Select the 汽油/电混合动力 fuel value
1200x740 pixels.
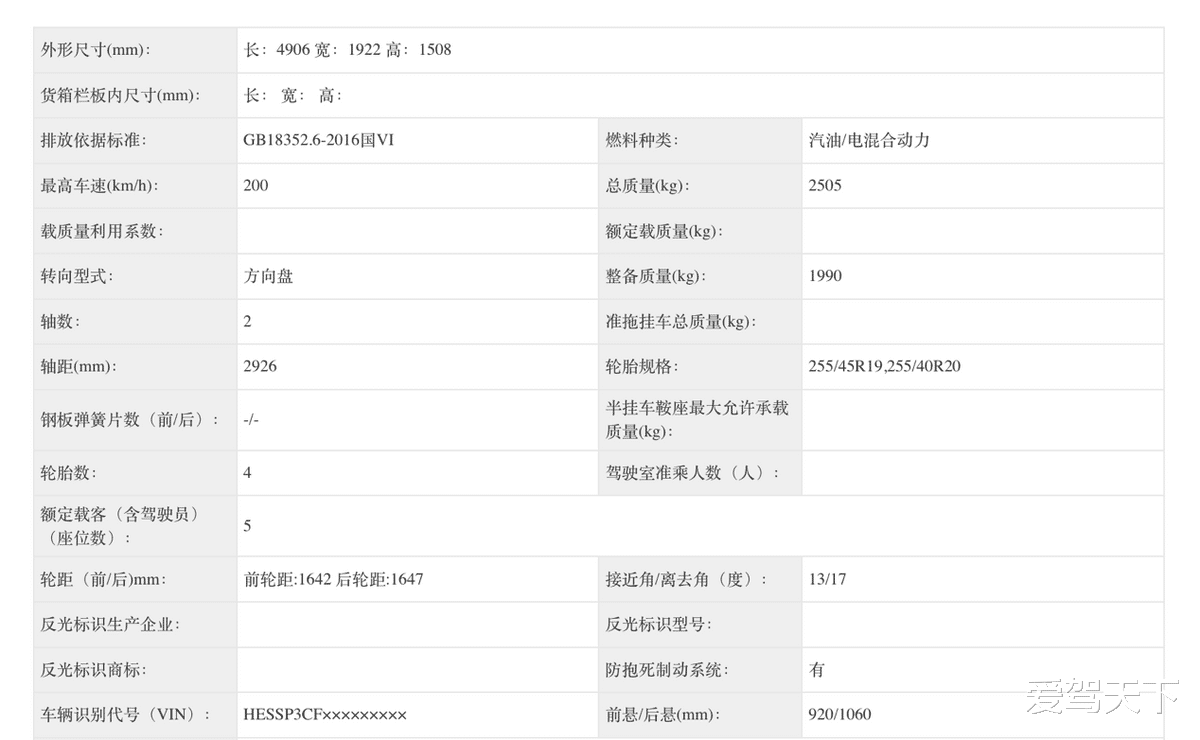[869, 141]
